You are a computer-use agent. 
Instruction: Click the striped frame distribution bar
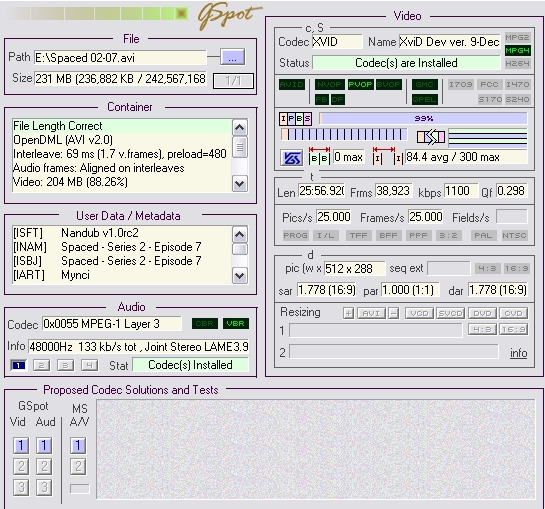[344, 135]
